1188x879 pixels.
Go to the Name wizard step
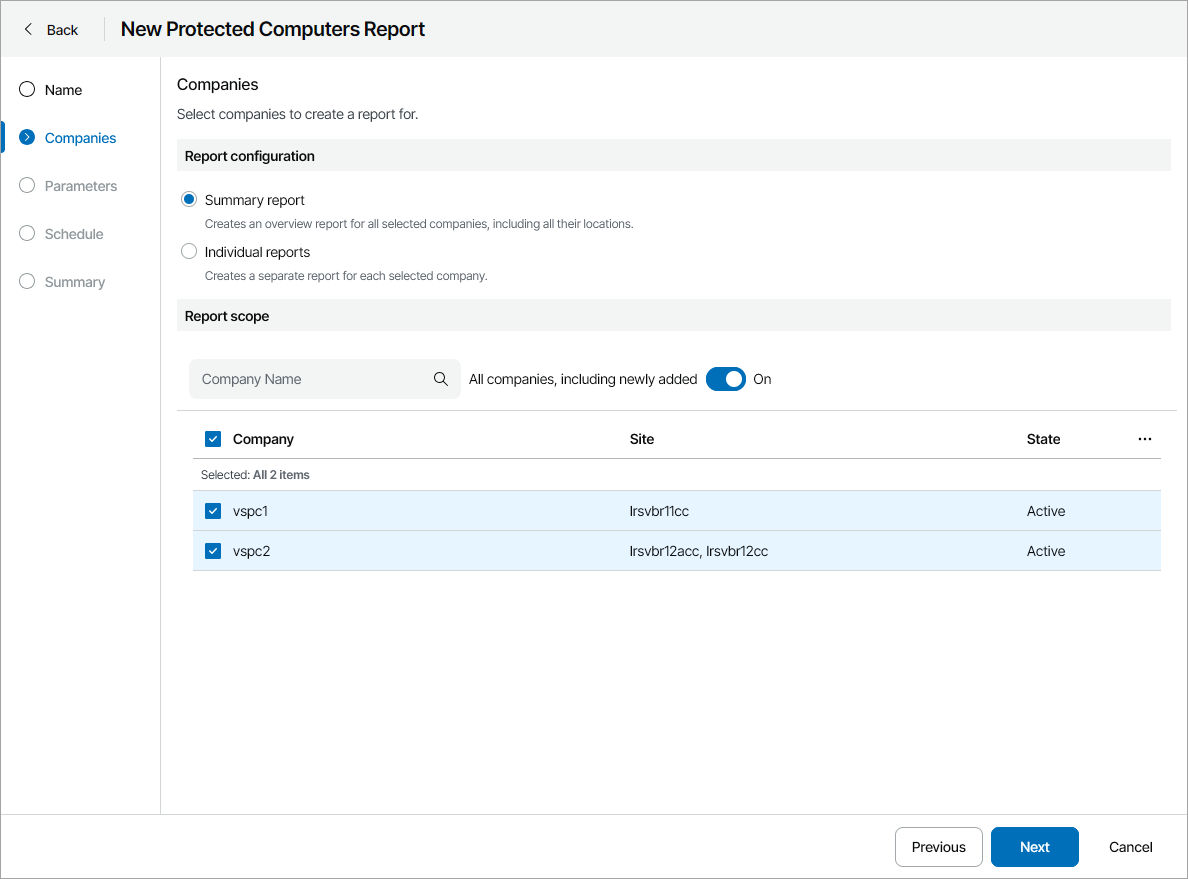click(x=63, y=90)
